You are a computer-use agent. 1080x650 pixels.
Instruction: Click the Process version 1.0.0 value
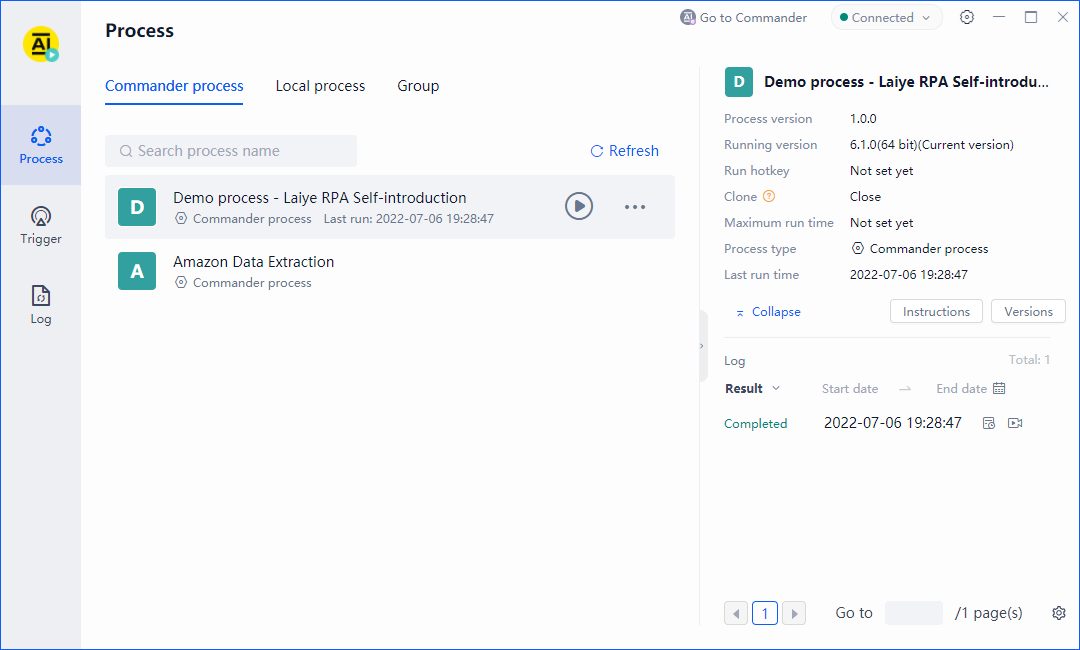pyautogui.click(x=863, y=118)
